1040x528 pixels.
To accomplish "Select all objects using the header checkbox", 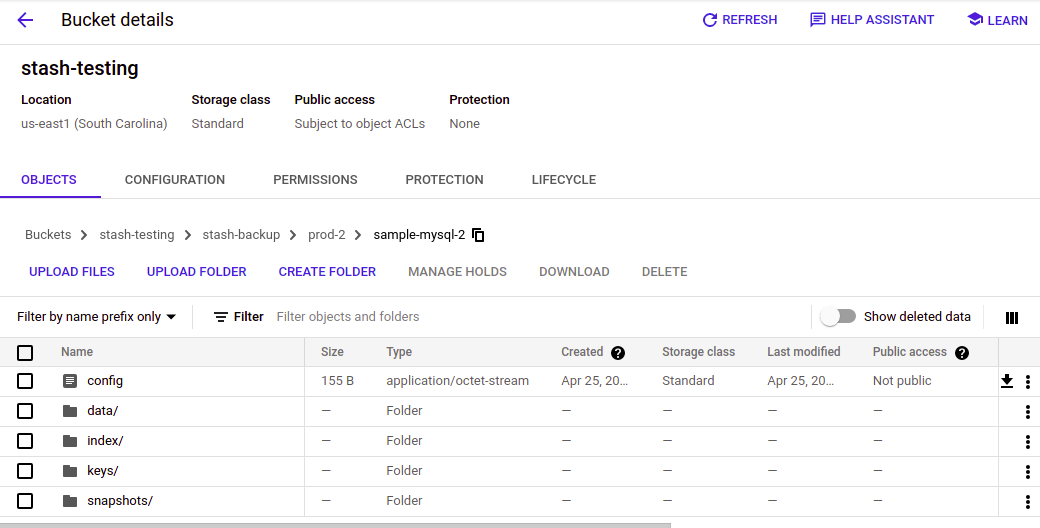I will click(x=25, y=353).
